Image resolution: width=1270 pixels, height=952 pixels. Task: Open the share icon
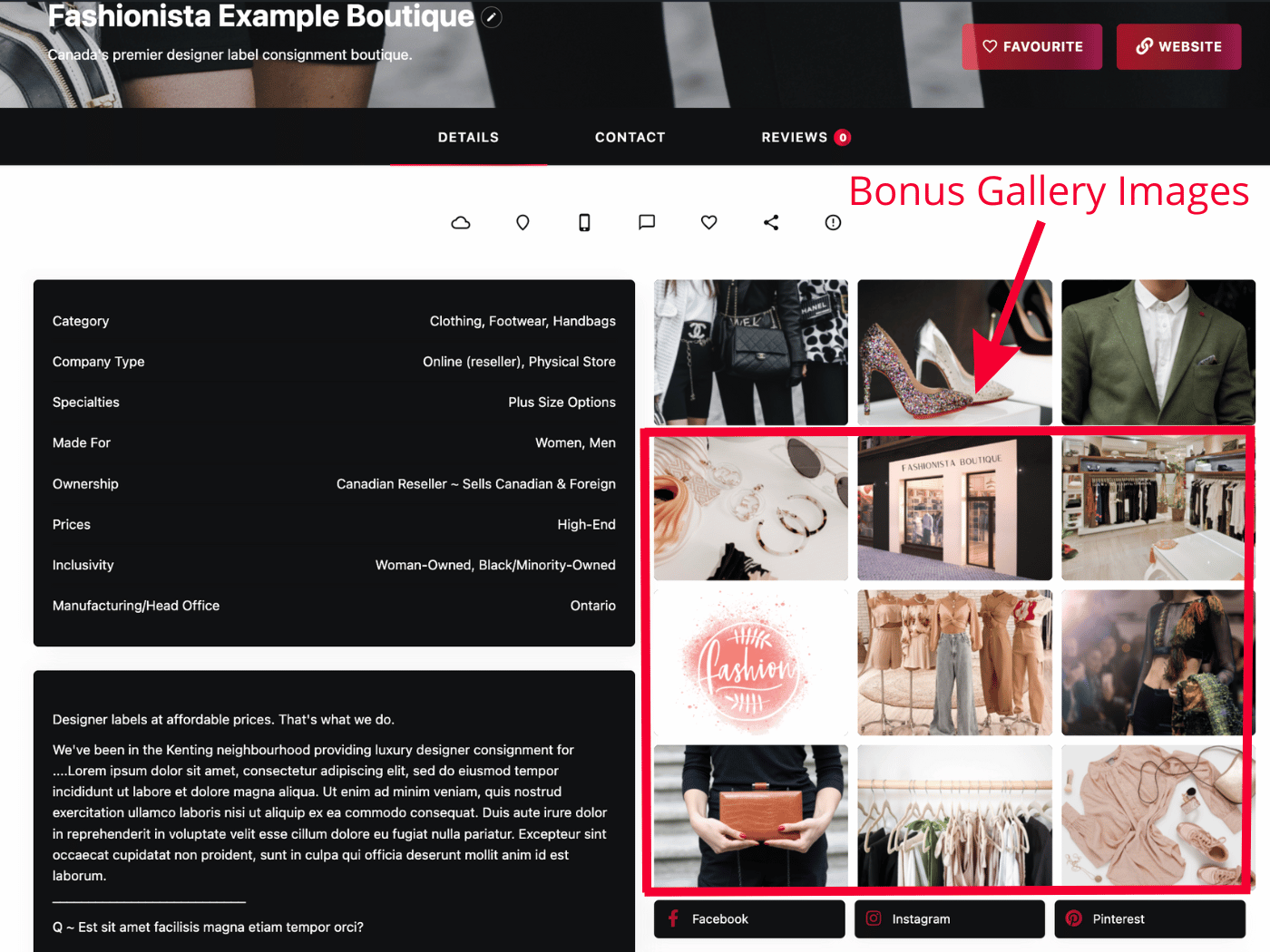pyautogui.click(x=771, y=222)
